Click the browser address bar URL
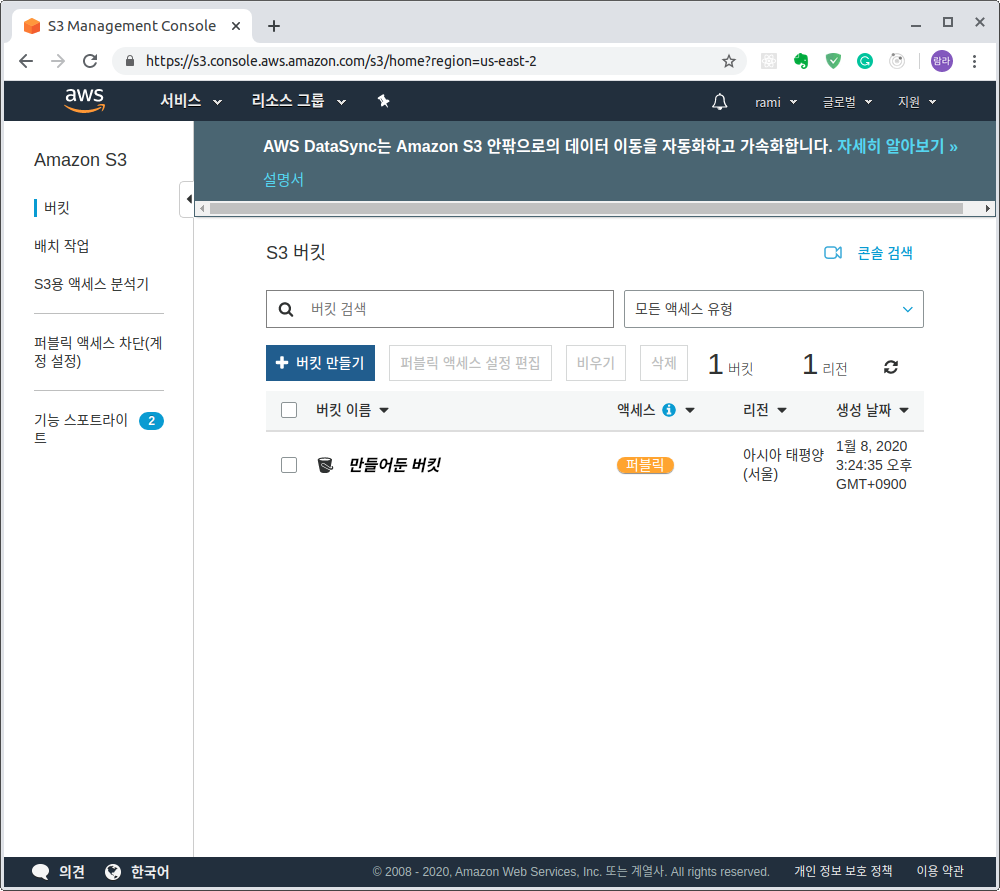This screenshot has height=891, width=1000. point(341,61)
